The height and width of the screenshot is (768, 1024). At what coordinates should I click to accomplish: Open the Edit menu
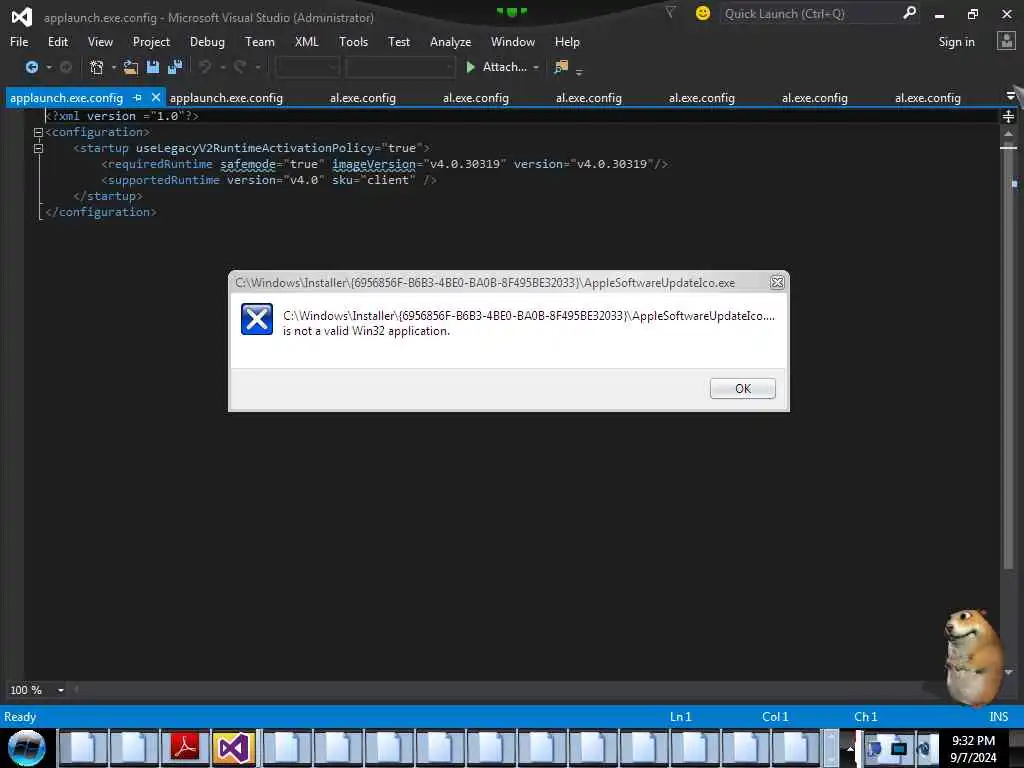(58, 42)
